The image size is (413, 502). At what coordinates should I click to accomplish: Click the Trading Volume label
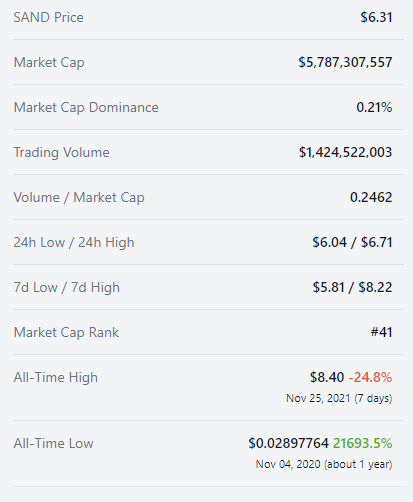pos(61,153)
